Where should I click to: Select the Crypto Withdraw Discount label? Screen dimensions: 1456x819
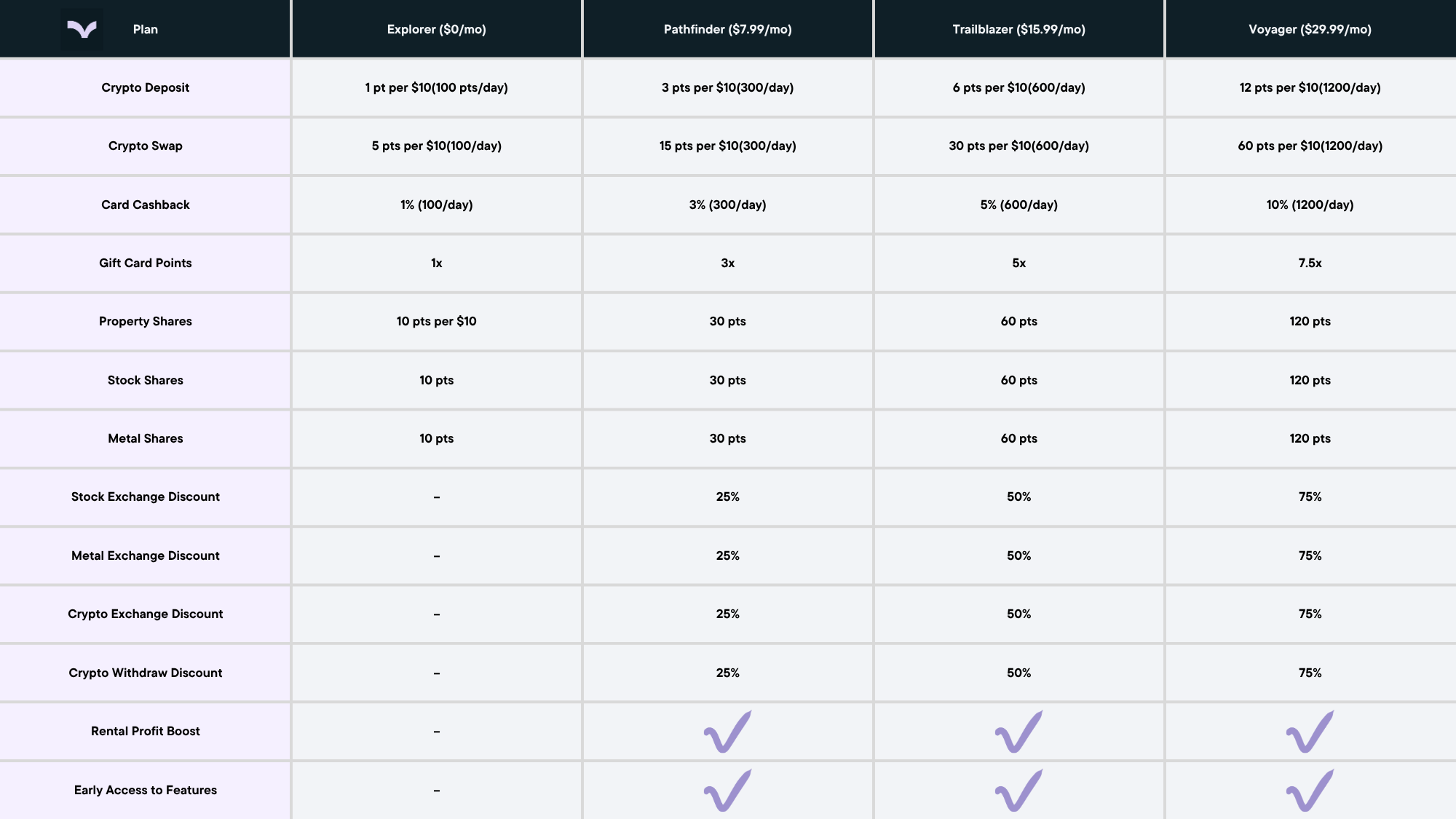pyautogui.click(x=145, y=673)
